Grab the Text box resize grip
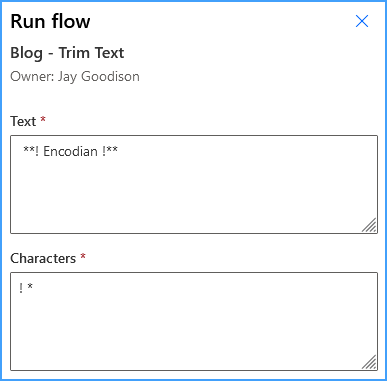 point(369,225)
